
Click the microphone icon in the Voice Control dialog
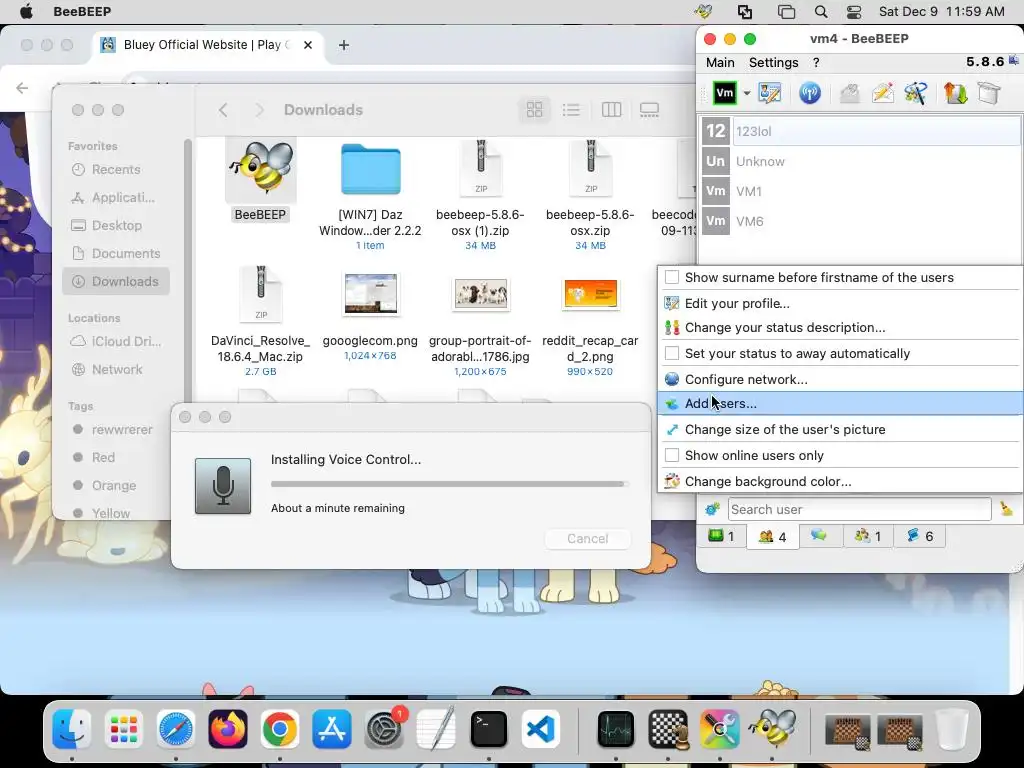[x=223, y=486]
